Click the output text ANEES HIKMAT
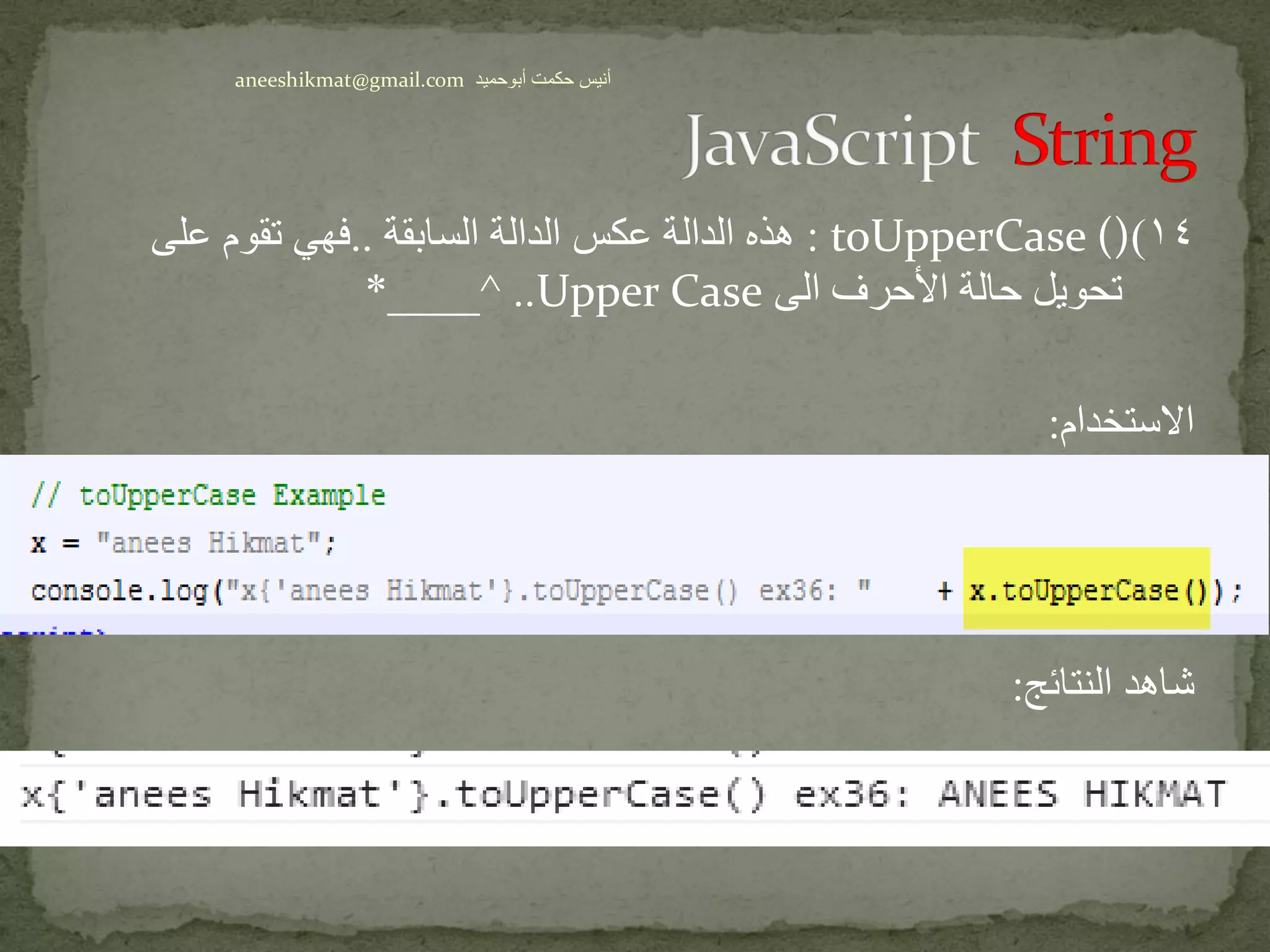Screen dimensions: 1270x952 point(1082,794)
